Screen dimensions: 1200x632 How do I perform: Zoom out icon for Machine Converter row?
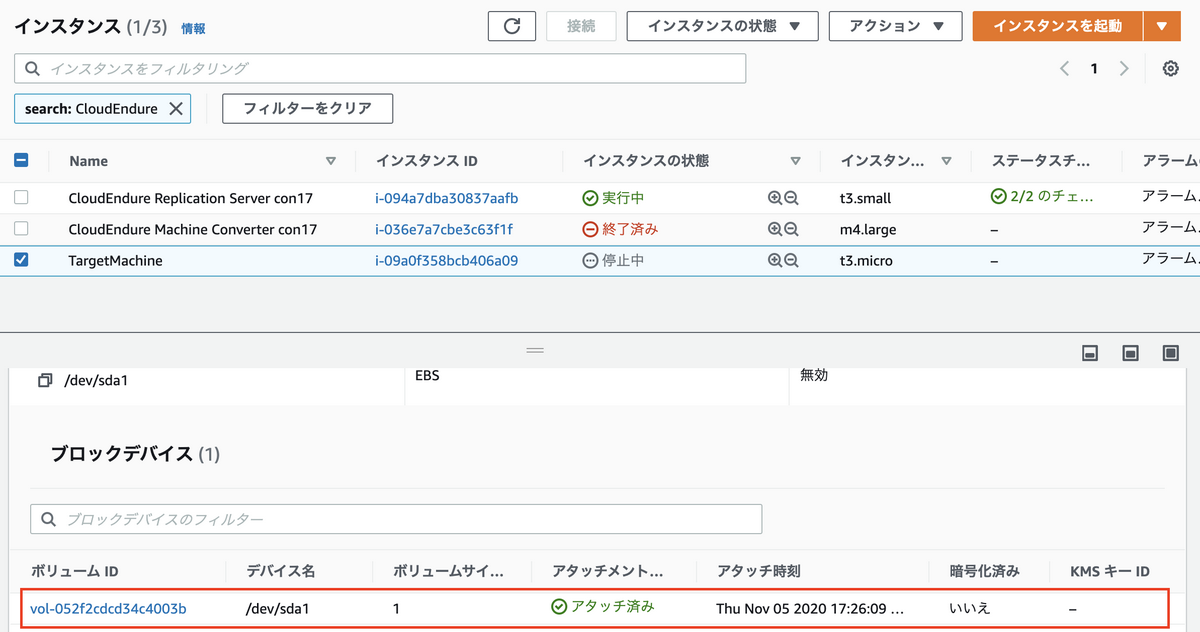(x=791, y=229)
